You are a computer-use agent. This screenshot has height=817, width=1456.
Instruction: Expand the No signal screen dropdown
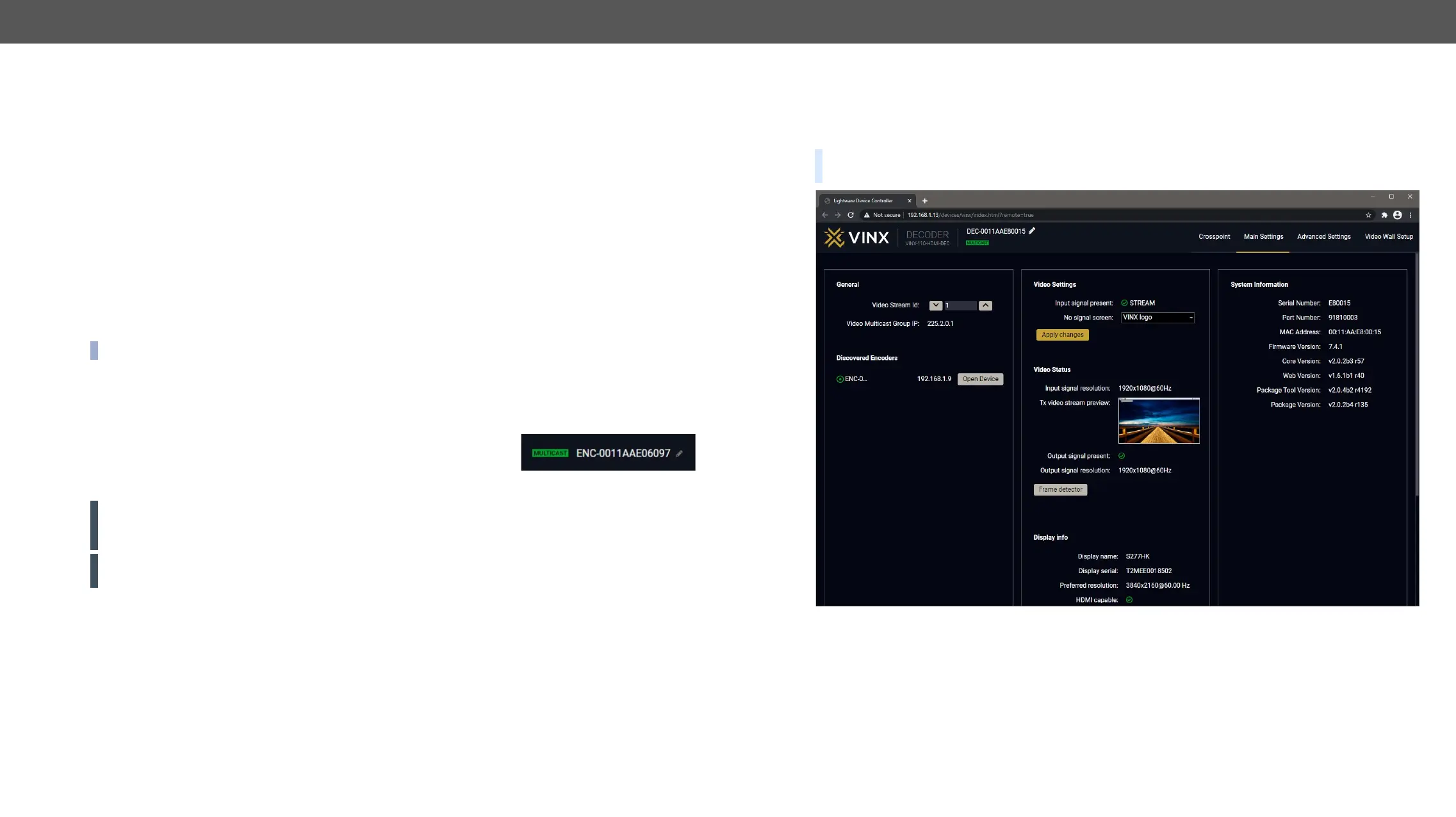1157,318
